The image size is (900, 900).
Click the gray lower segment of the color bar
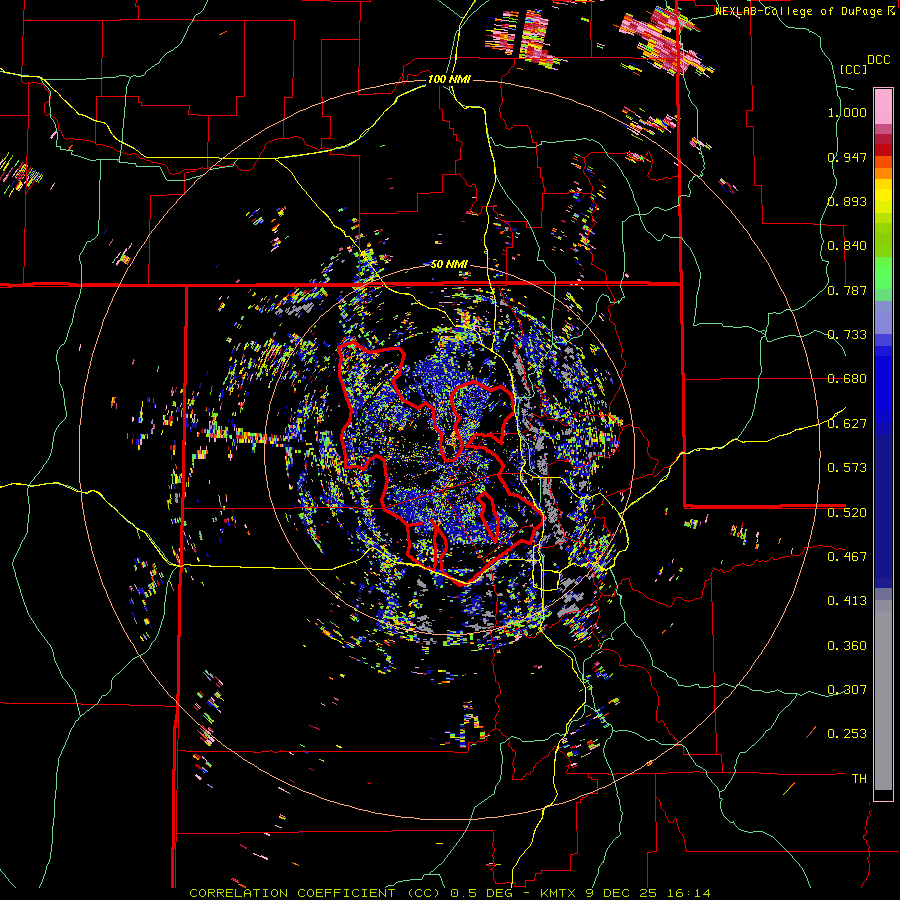pos(883,695)
